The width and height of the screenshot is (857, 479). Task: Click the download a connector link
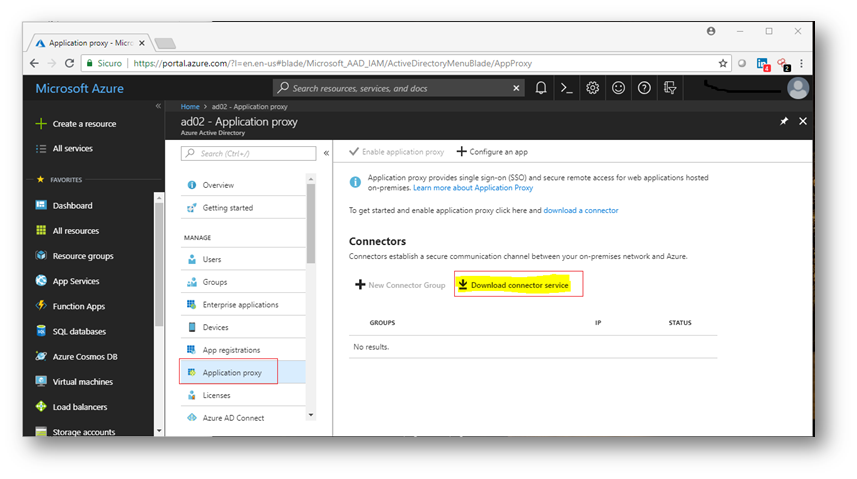(x=580, y=210)
